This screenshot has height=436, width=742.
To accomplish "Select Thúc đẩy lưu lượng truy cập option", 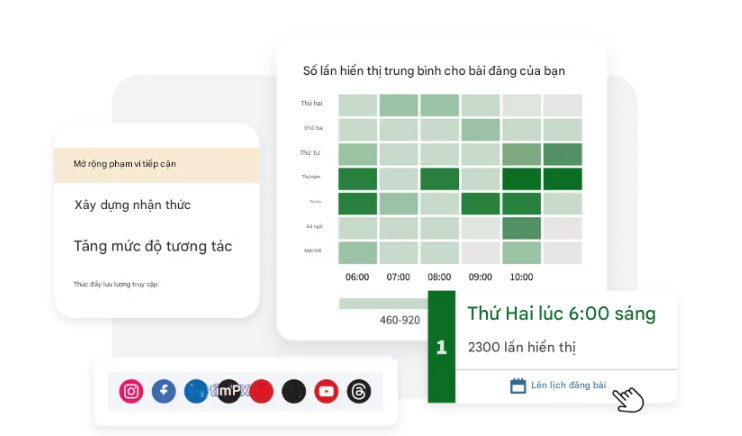I will click(x=116, y=285).
